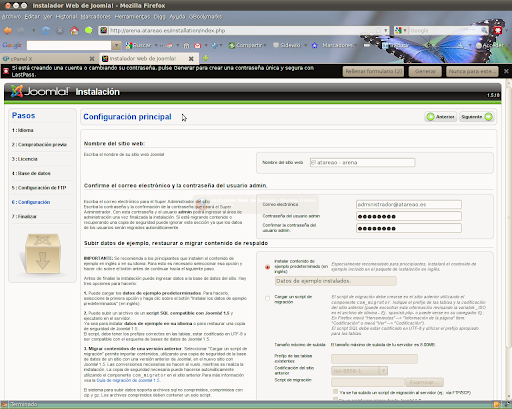Open the Guía de migración de Joomla 1.5 link

129,380
